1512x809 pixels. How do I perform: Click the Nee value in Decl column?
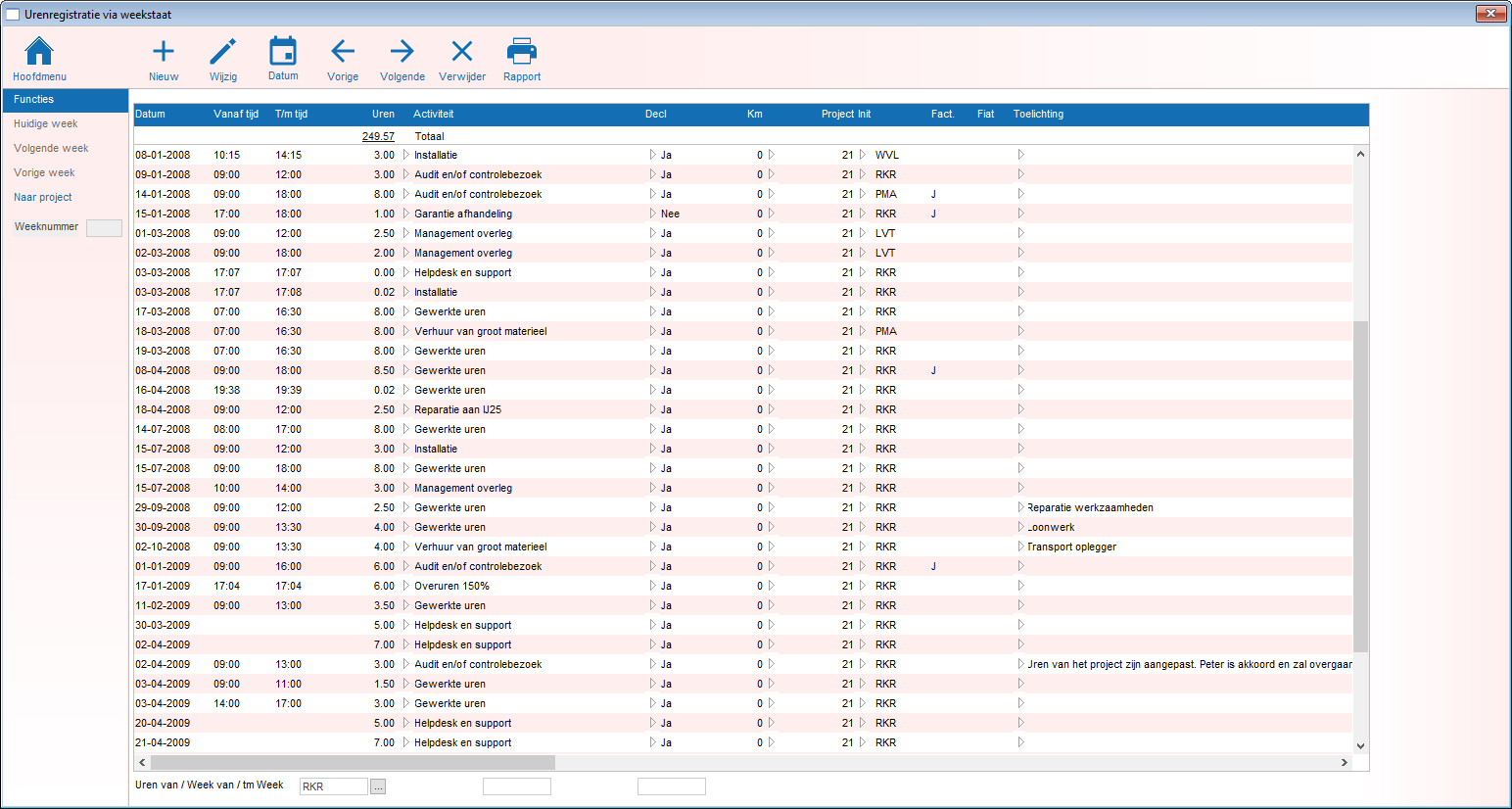click(x=670, y=214)
